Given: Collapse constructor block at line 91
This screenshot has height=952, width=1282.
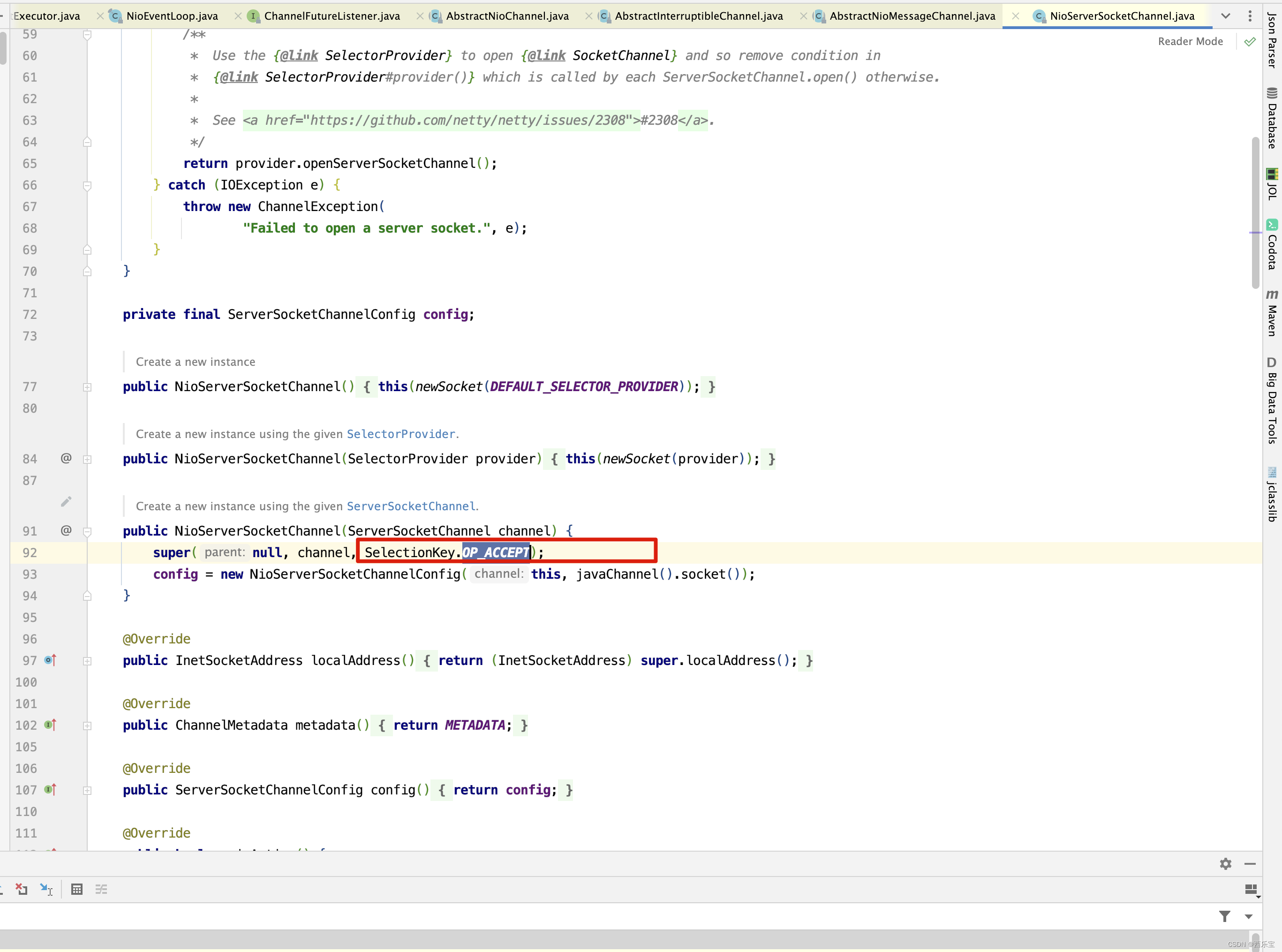Looking at the screenshot, I should coord(87,531).
